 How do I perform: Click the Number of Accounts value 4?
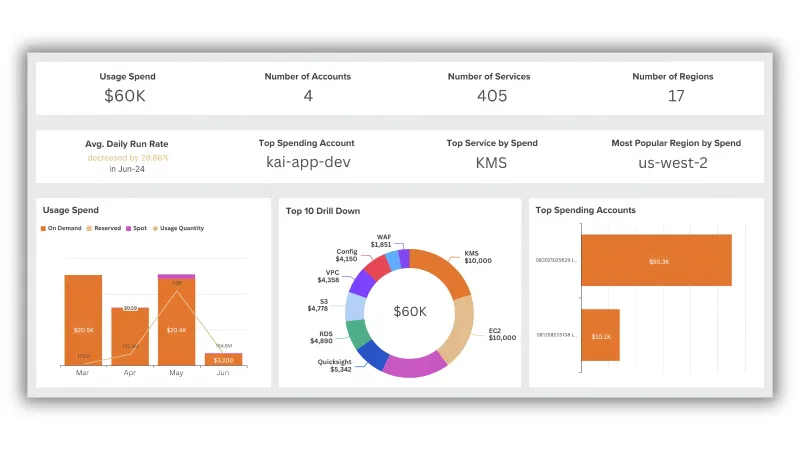[308, 96]
